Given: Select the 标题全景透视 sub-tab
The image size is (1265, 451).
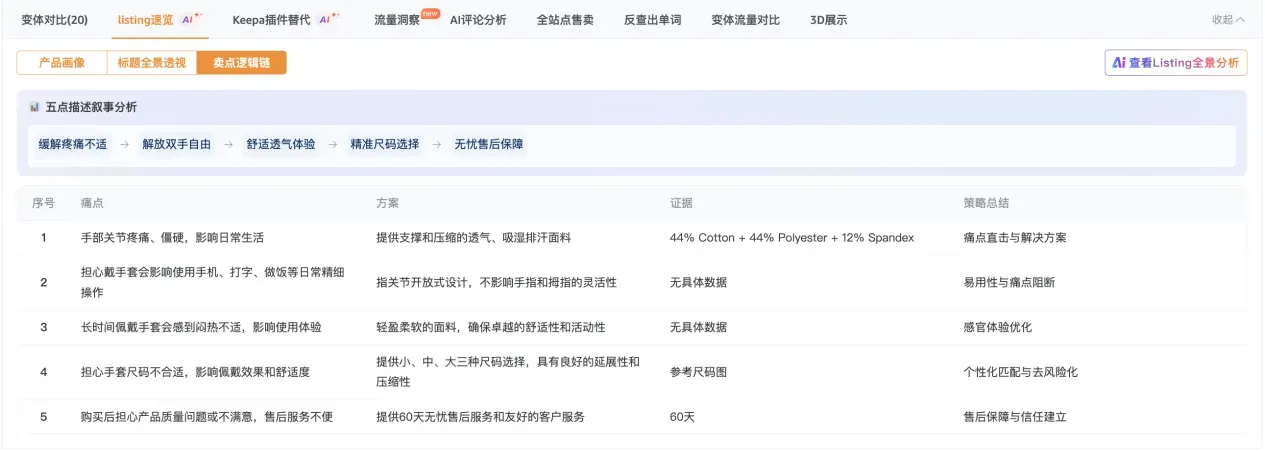Looking at the screenshot, I should click(151, 63).
